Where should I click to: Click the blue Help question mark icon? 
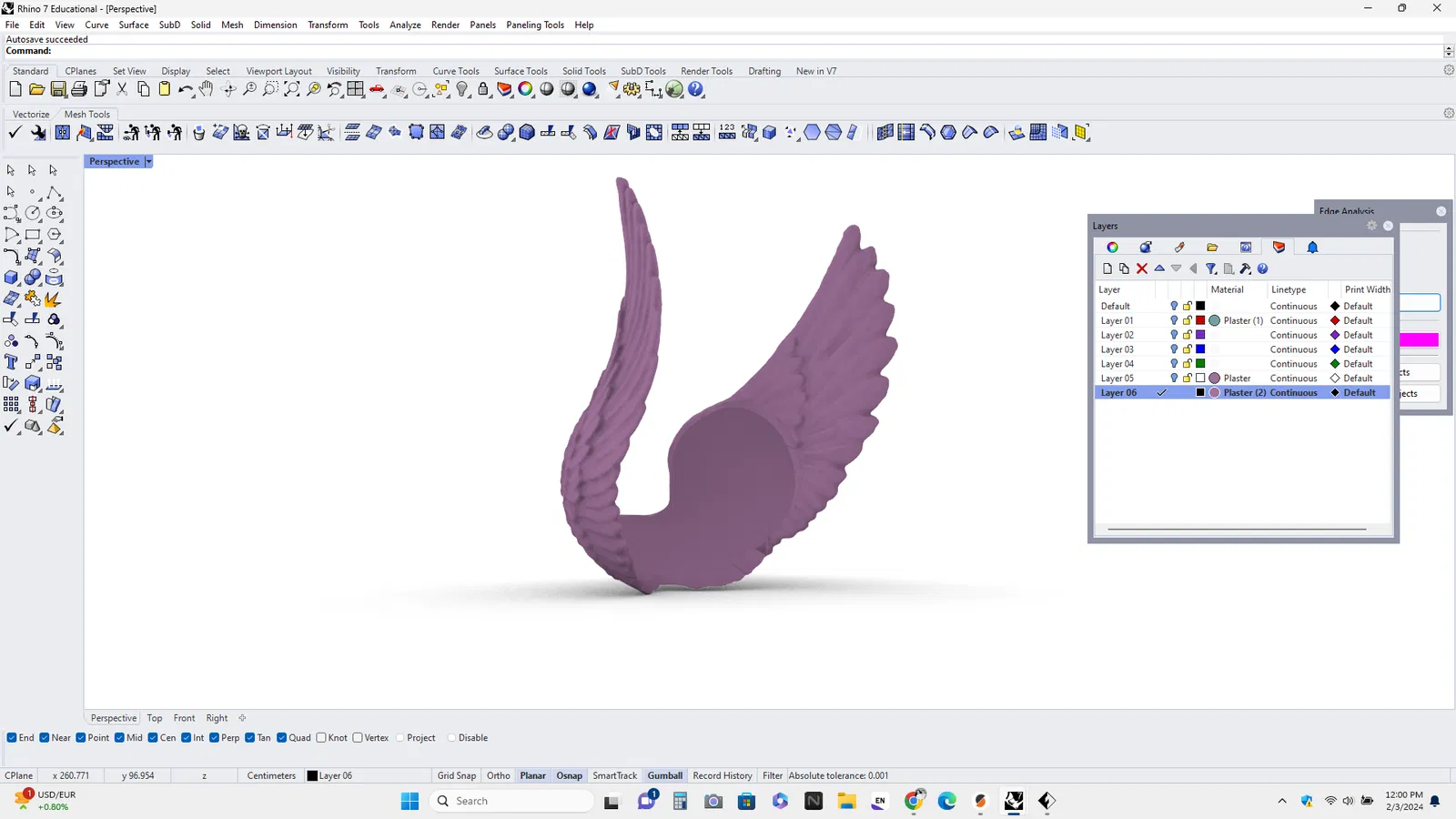(696, 89)
